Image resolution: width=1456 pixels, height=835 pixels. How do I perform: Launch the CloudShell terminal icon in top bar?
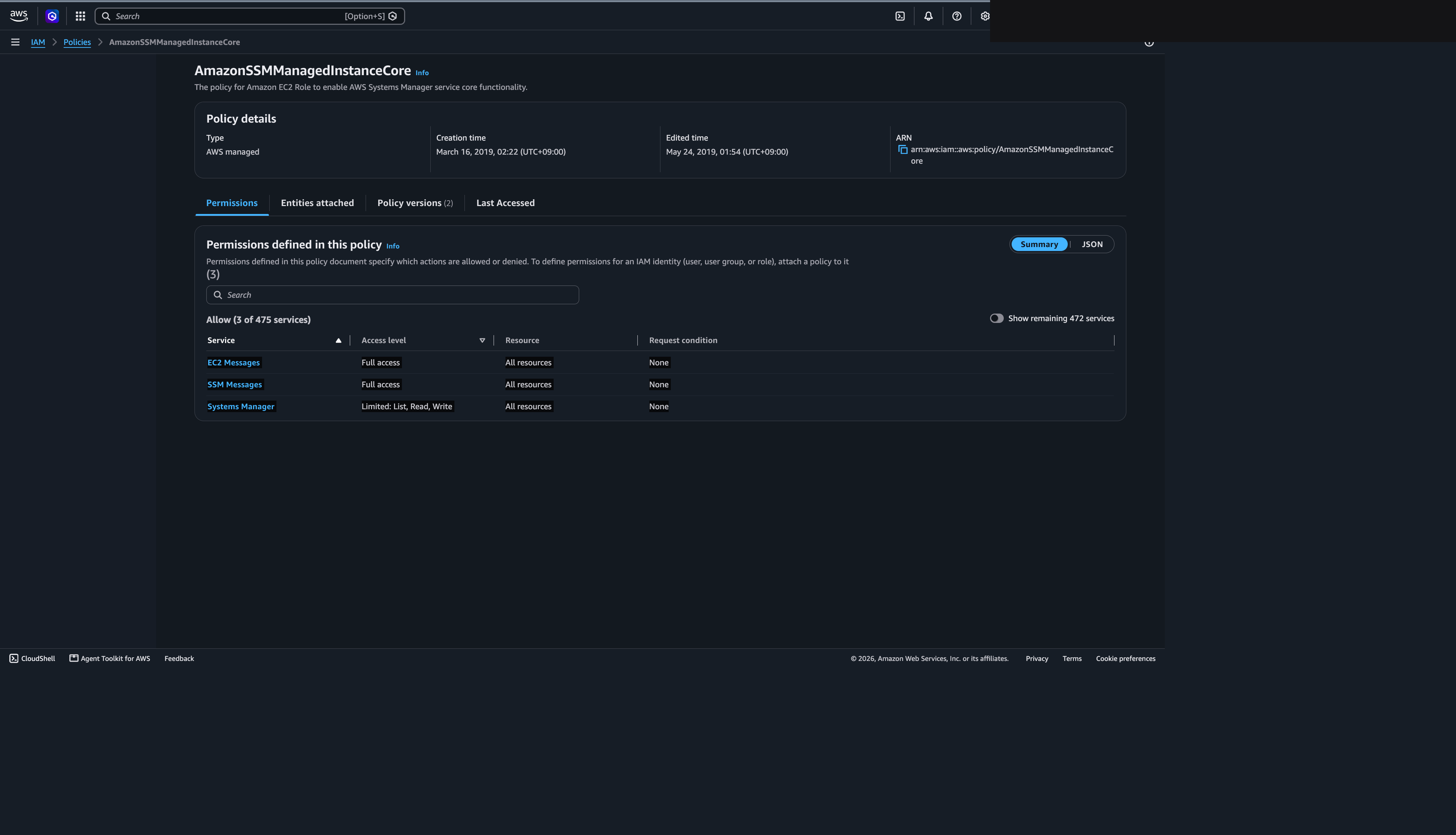900,16
